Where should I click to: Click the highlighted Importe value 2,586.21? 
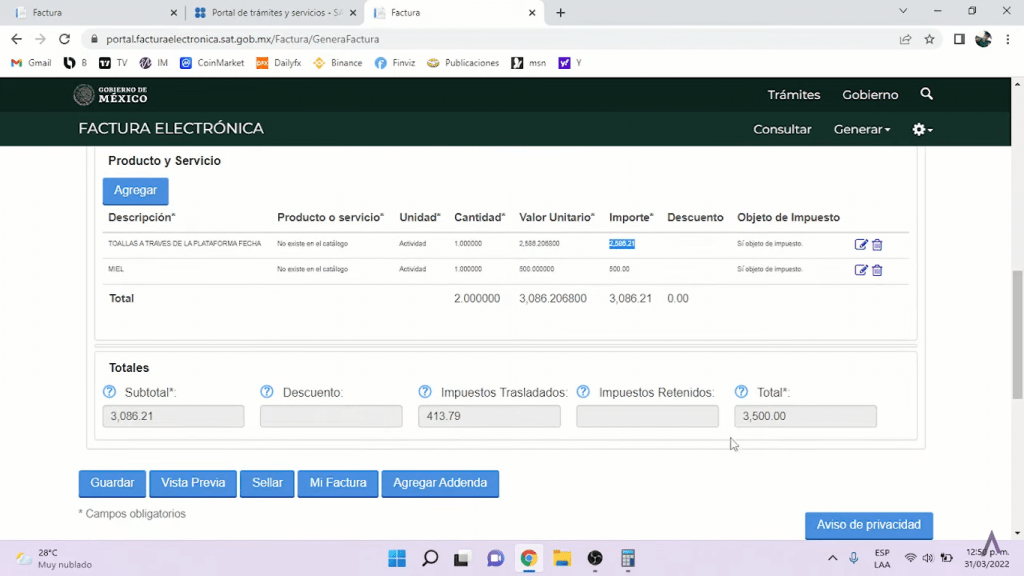coord(622,244)
